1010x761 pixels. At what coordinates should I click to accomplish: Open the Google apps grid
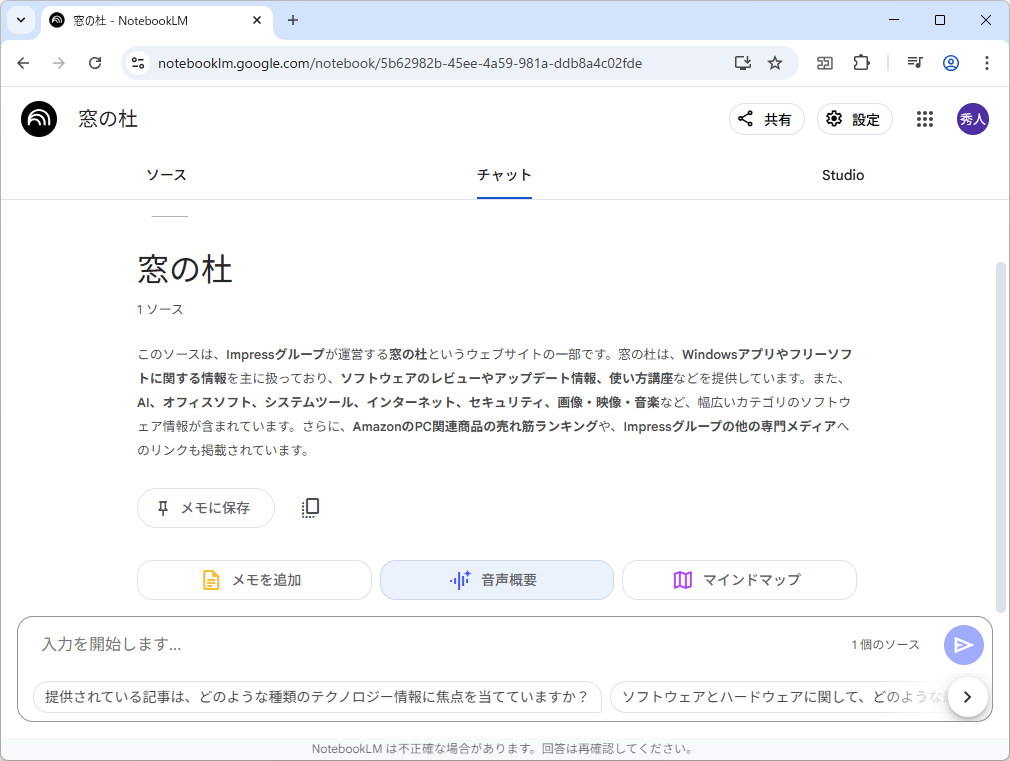click(x=924, y=119)
